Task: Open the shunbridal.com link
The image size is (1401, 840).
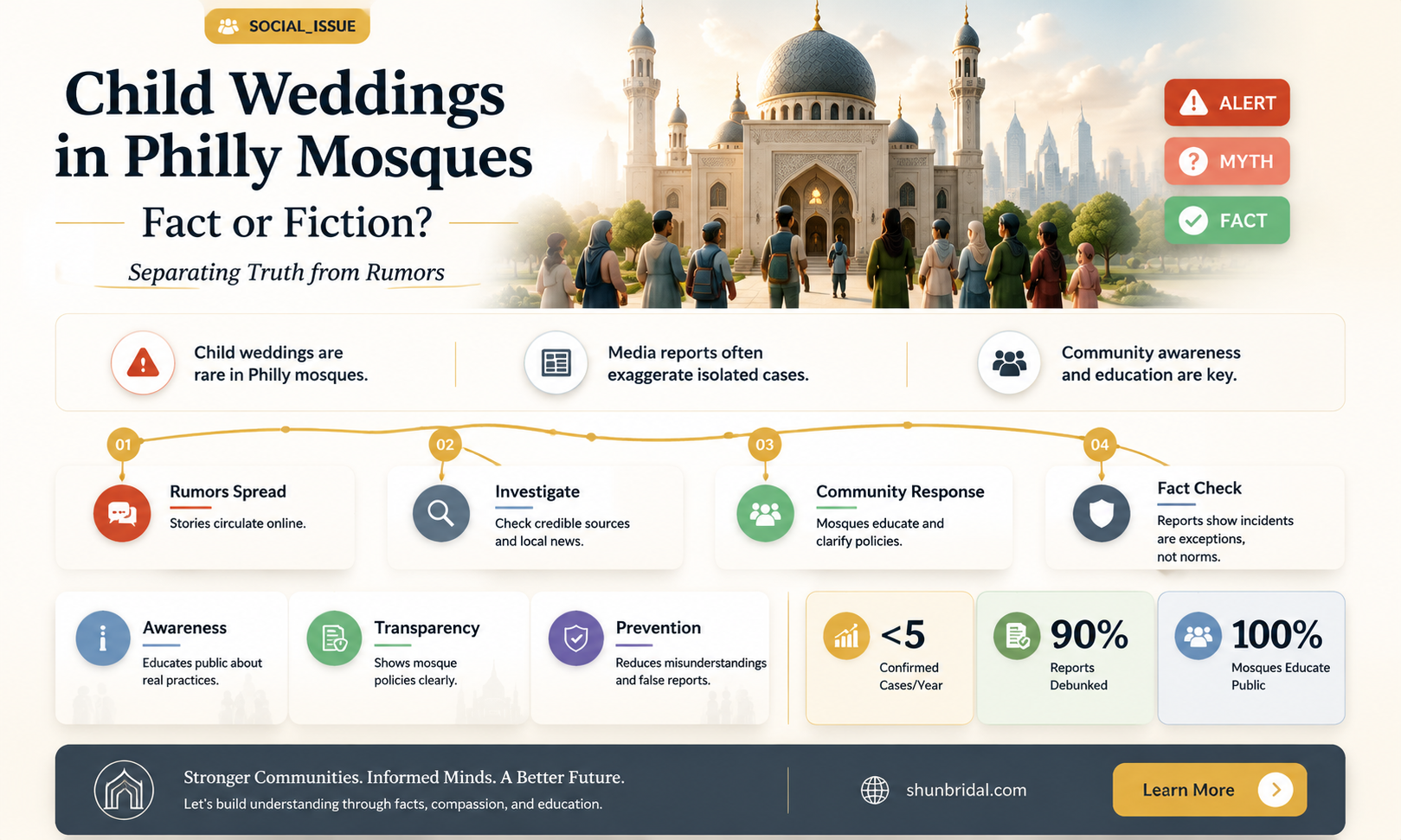Action: click(966, 790)
